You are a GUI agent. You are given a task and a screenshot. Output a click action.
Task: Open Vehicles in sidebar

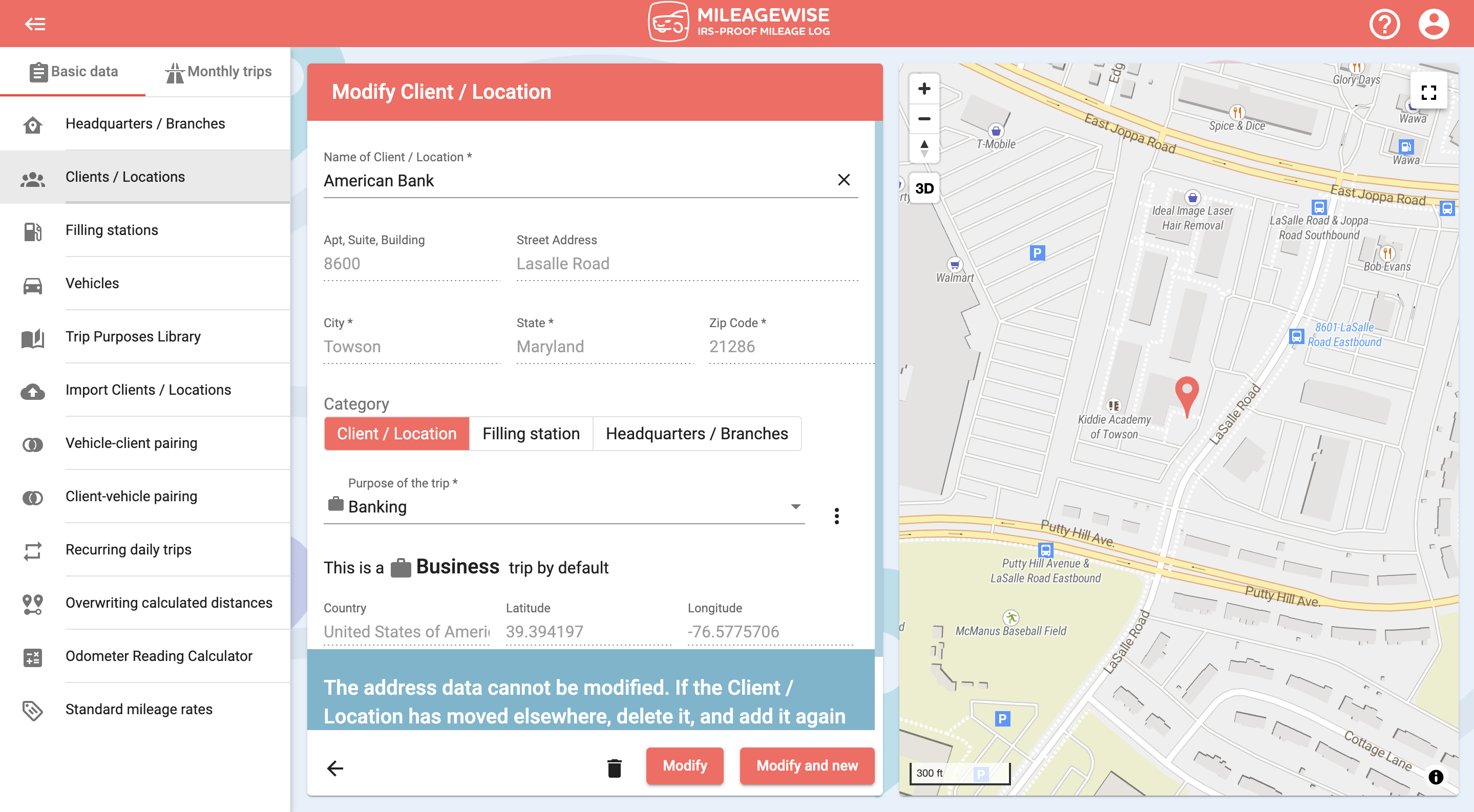(x=145, y=283)
